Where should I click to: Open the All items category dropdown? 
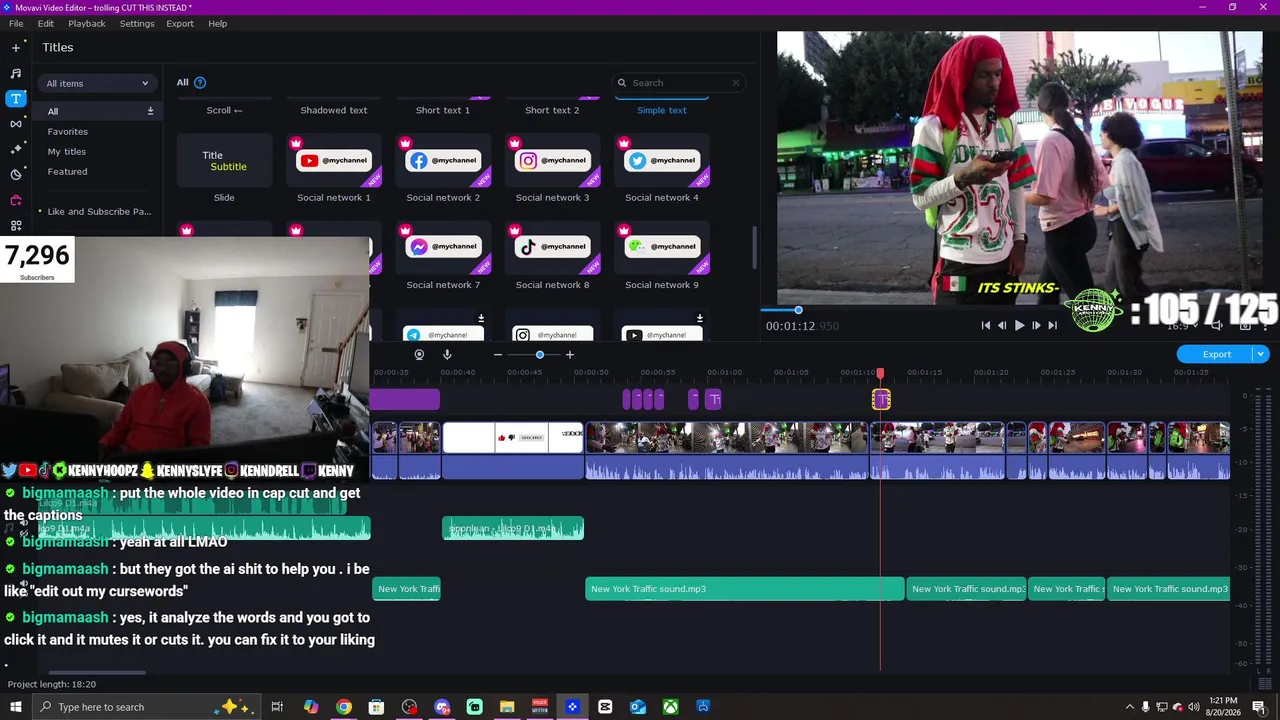97,83
